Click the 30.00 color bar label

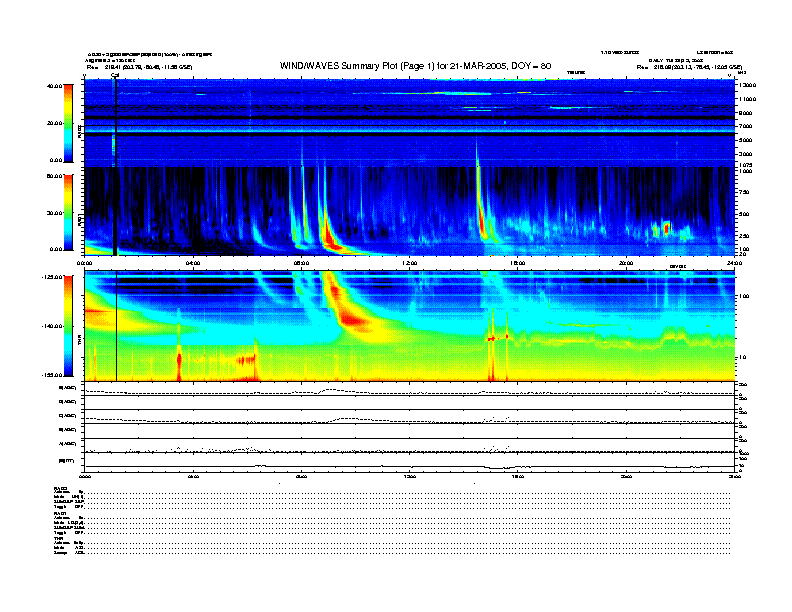[54, 213]
